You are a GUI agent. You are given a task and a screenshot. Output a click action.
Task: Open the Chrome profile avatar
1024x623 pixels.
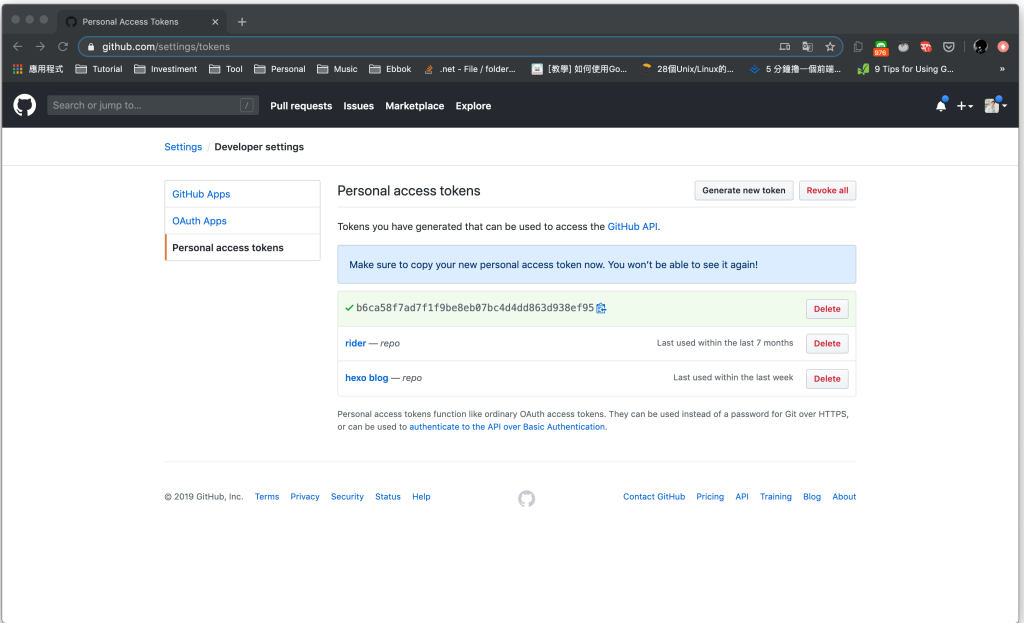(980, 46)
